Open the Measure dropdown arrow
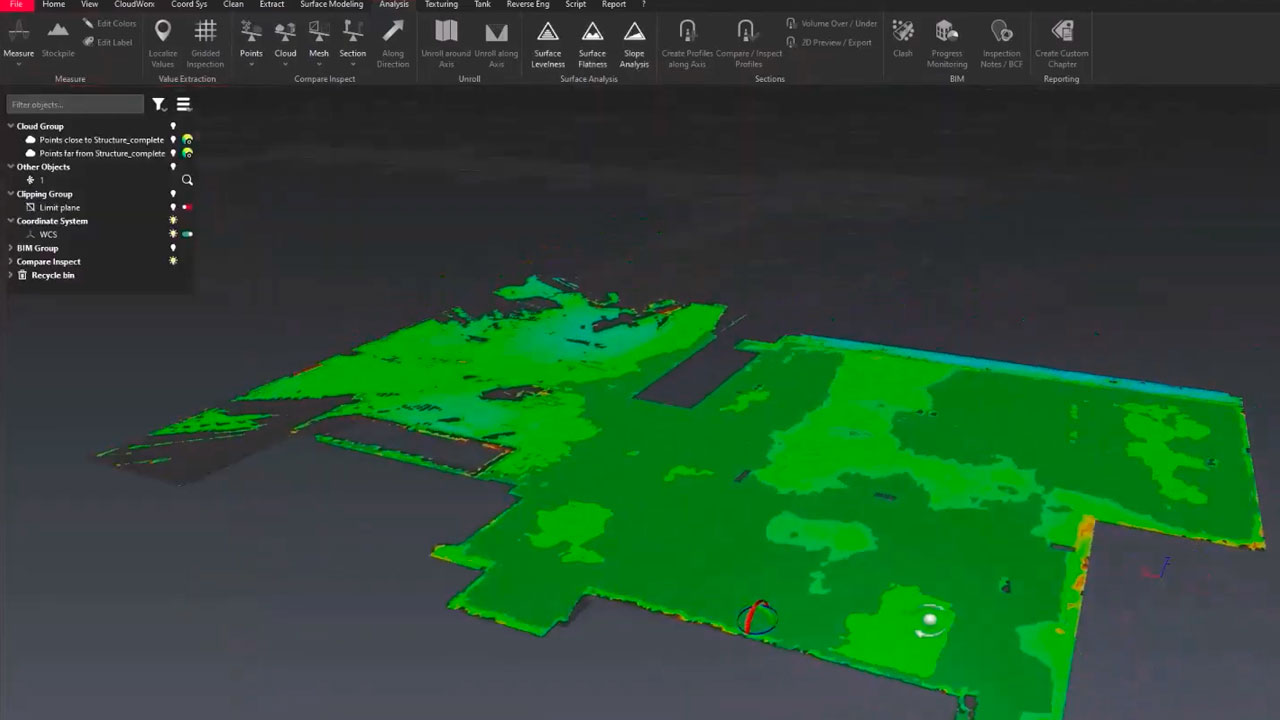Image resolution: width=1280 pixels, height=720 pixels. coord(18,65)
